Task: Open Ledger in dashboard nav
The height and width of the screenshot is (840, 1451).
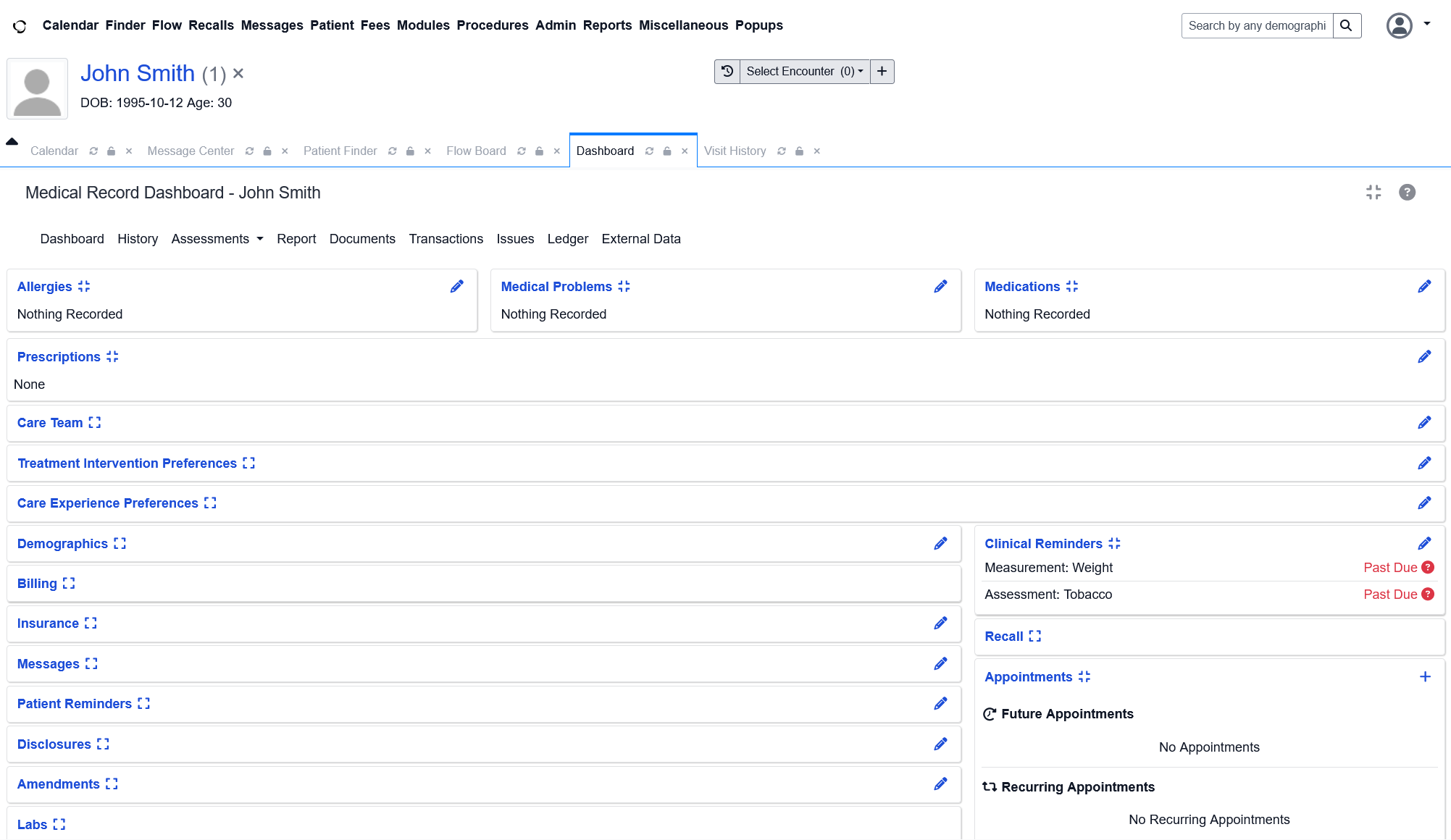Action: (568, 239)
